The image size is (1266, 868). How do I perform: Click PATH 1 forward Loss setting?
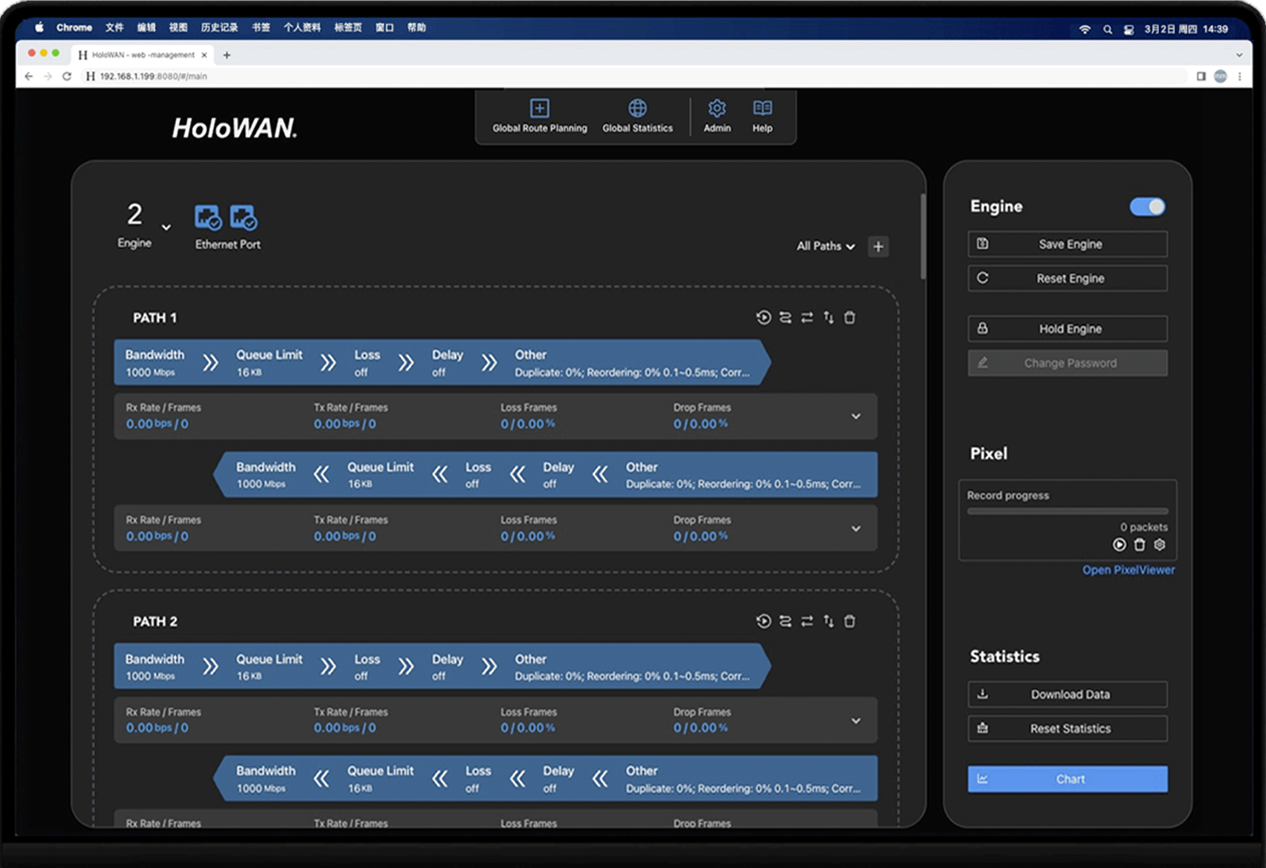pos(367,363)
